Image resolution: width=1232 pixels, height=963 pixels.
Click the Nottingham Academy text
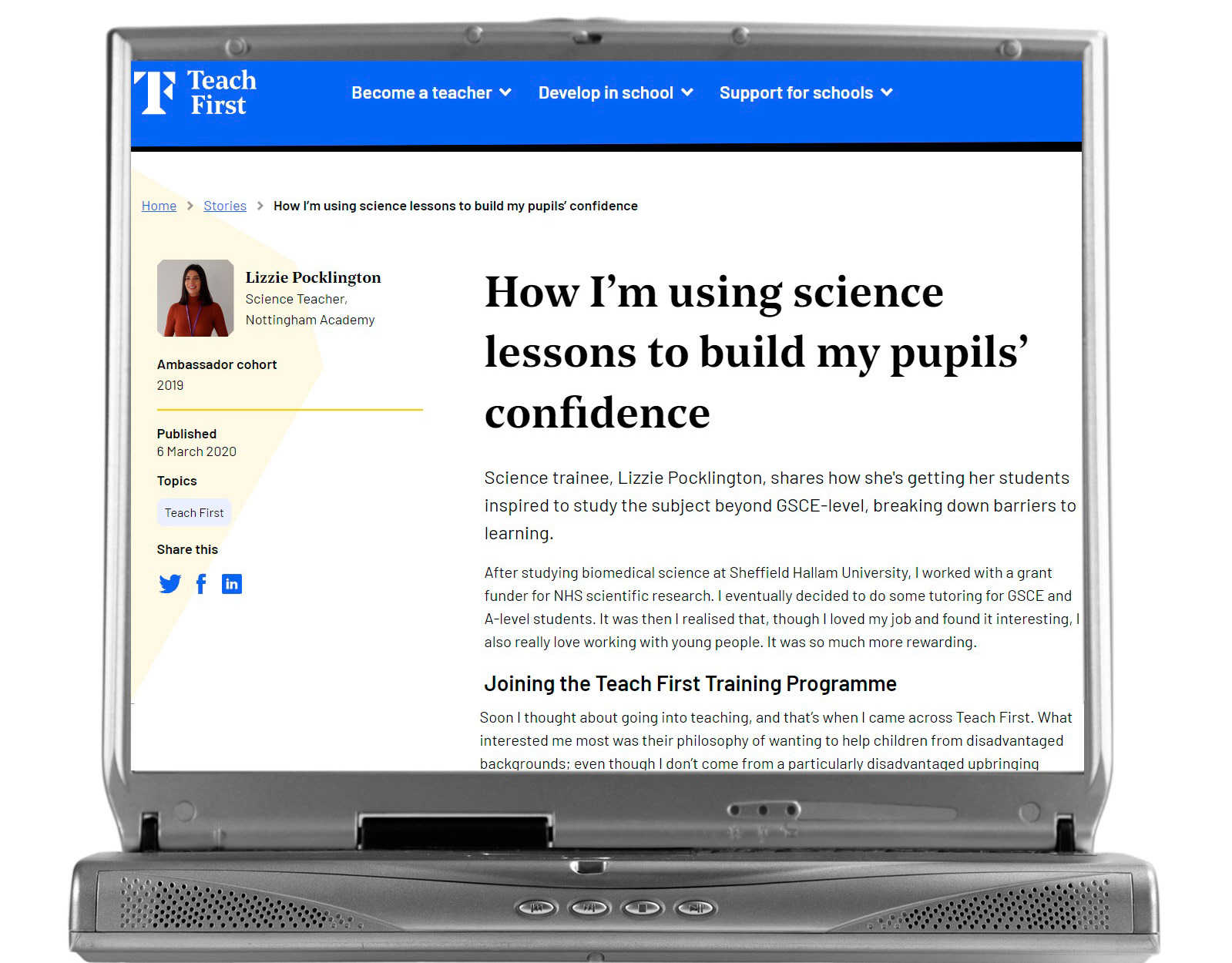pos(310,320)
